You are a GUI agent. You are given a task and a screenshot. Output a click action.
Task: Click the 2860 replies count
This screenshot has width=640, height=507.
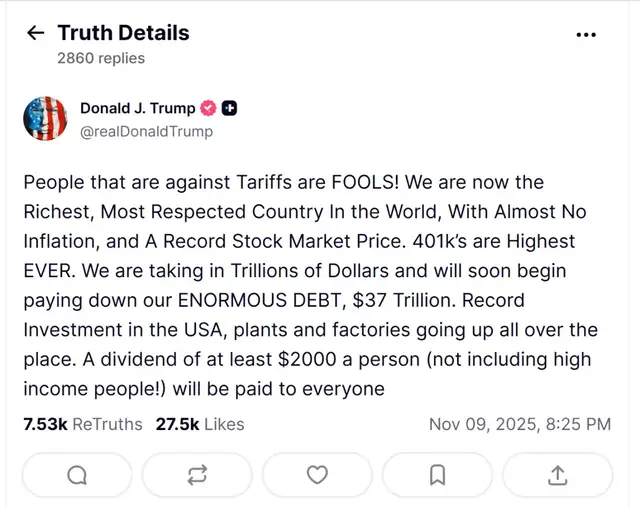coord(101,58)
